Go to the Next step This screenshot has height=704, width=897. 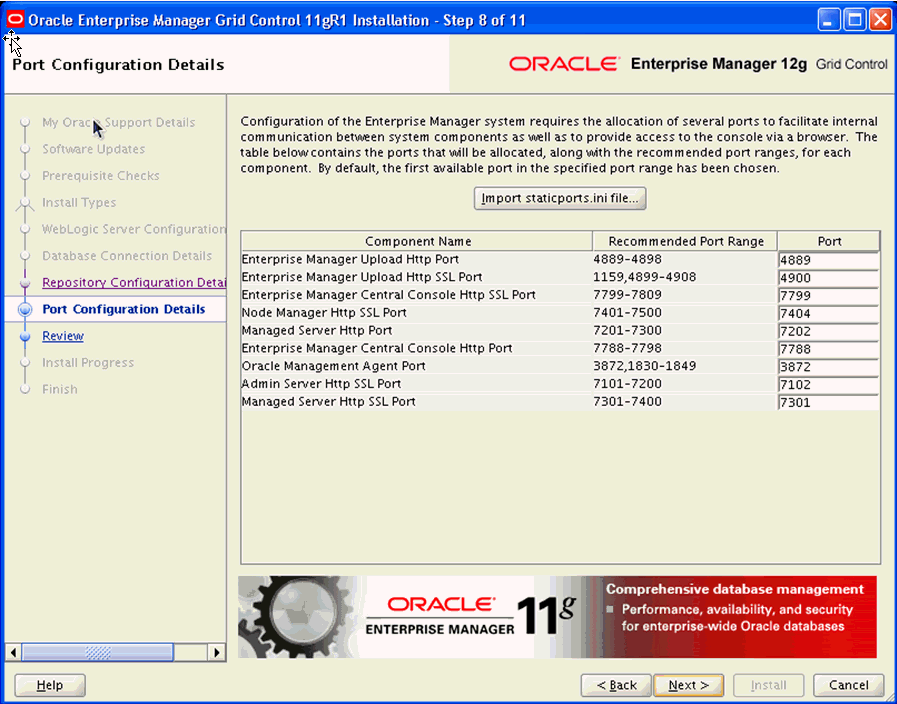pos(688,685)
